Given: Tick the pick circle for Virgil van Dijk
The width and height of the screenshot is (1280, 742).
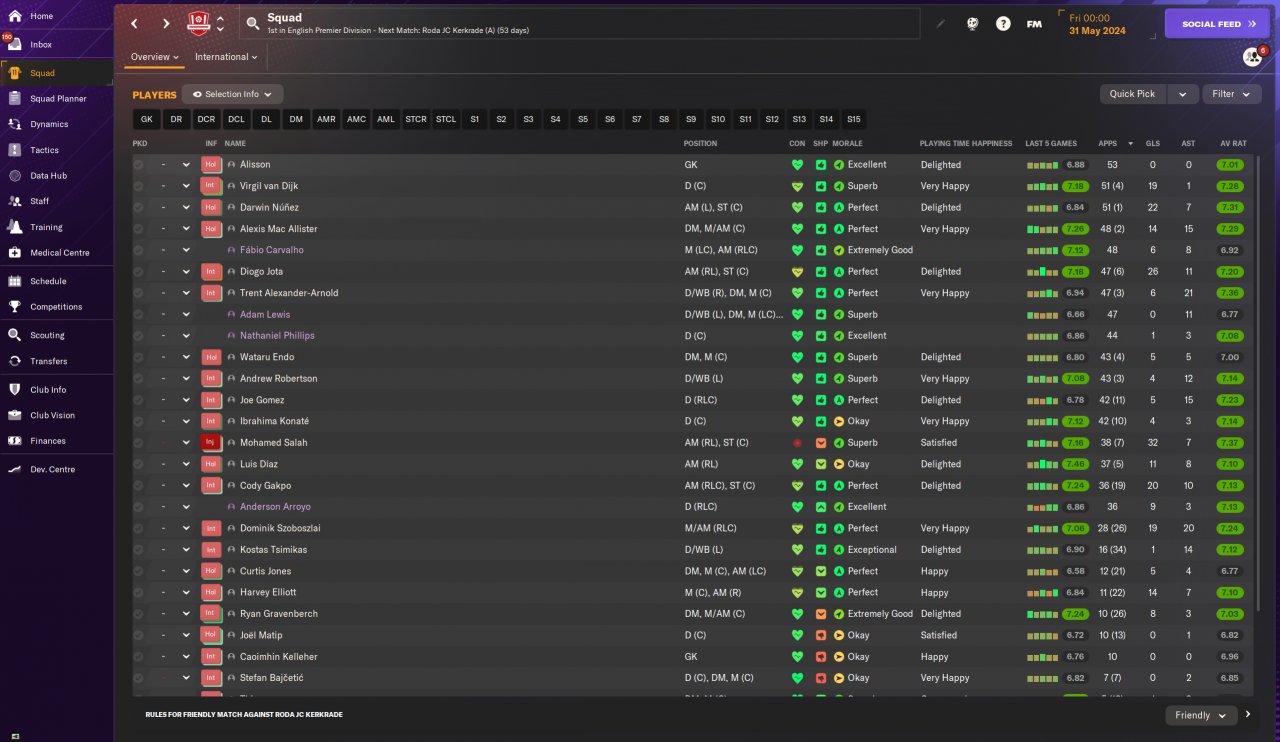Looking at the screenshot, I should click(138, 186).
